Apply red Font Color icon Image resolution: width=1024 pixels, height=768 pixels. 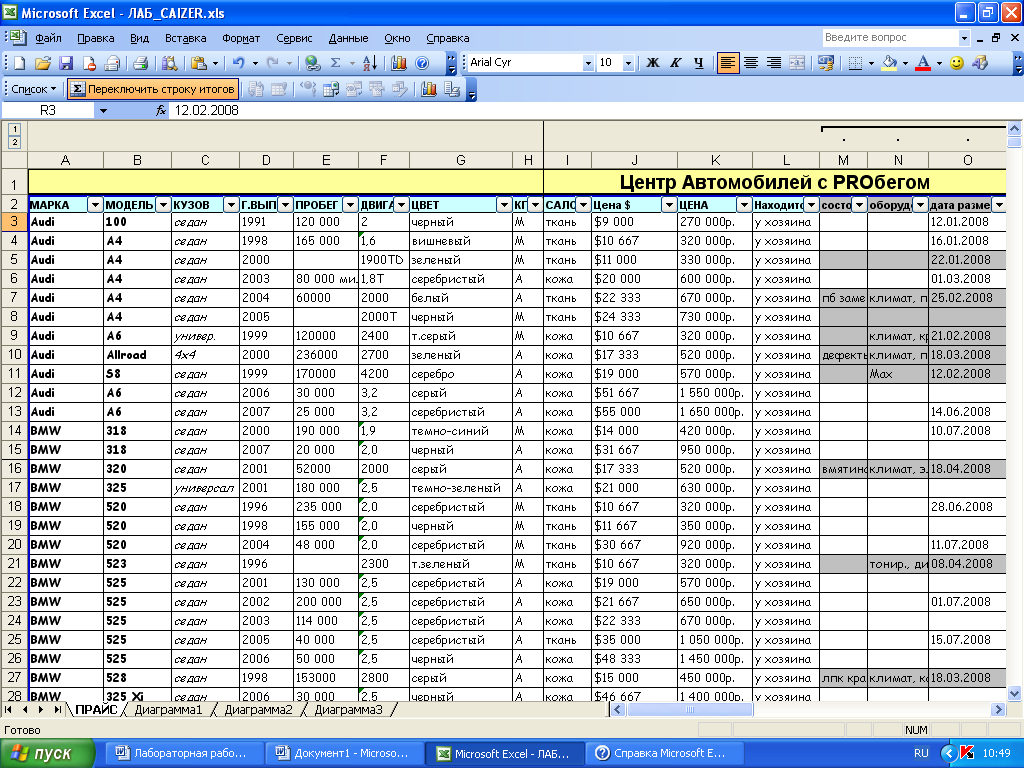(923, 63)
